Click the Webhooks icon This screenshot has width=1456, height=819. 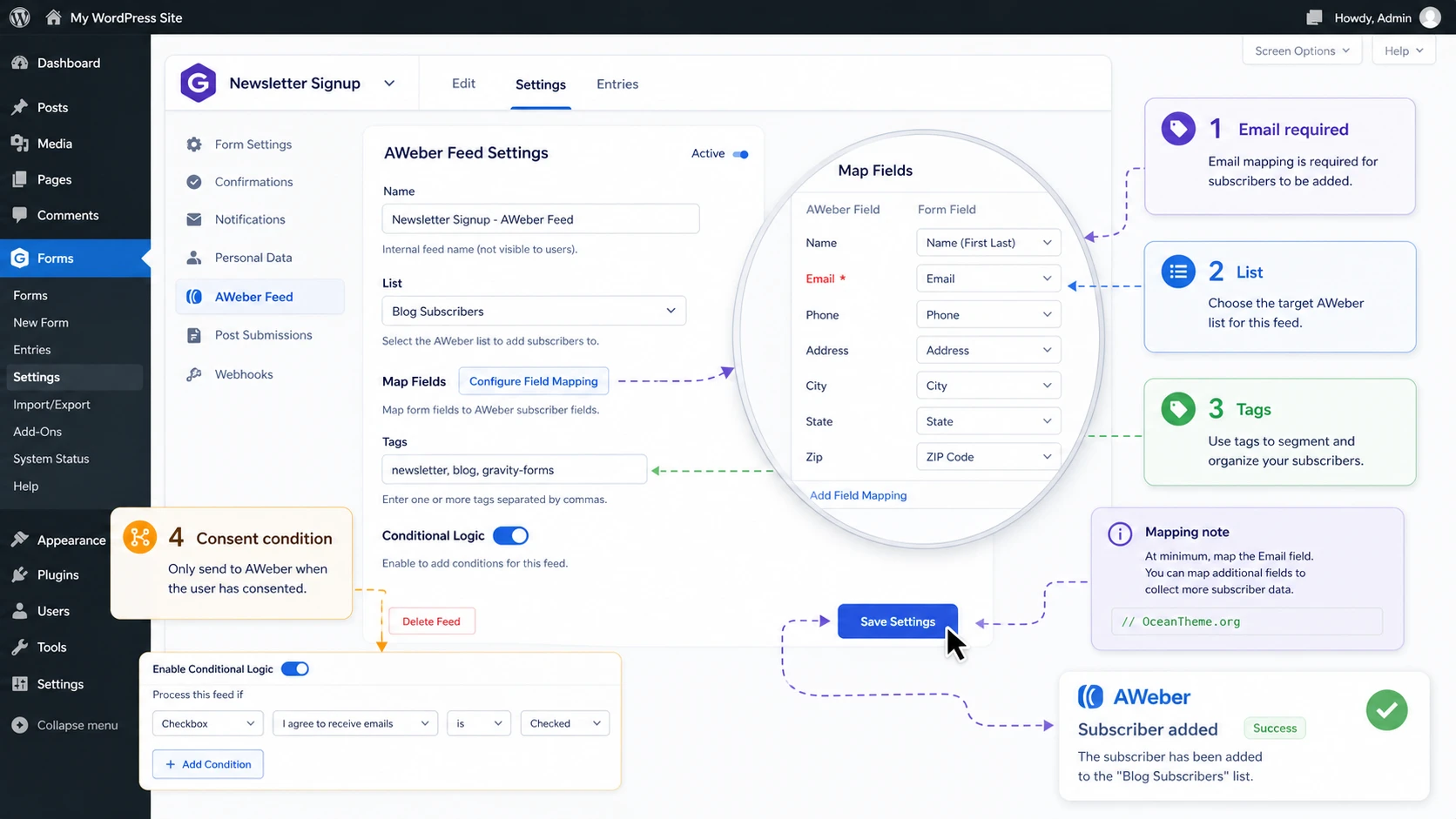(194, 374)
